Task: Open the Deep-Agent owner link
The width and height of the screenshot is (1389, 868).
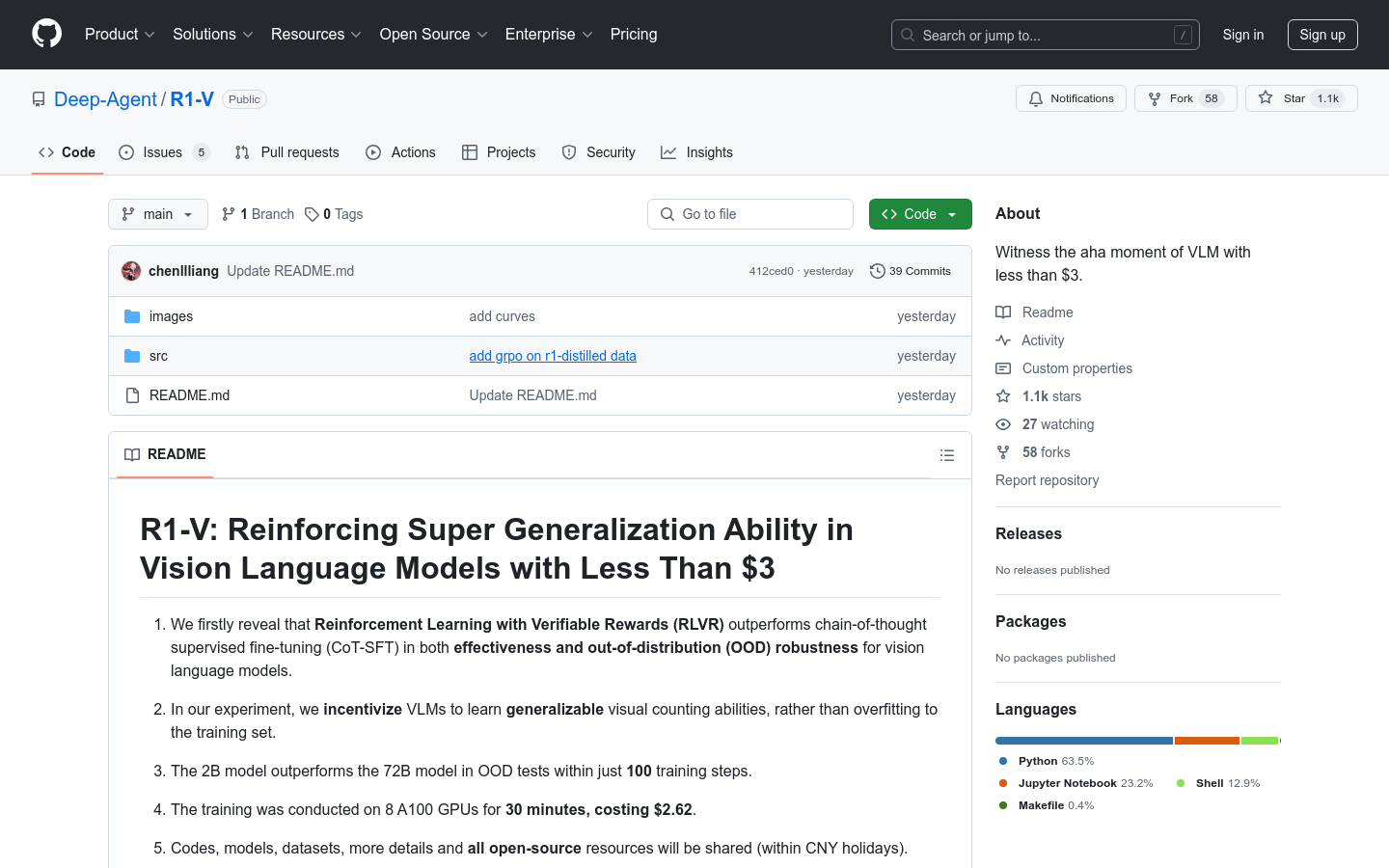Action: [105, 99]
